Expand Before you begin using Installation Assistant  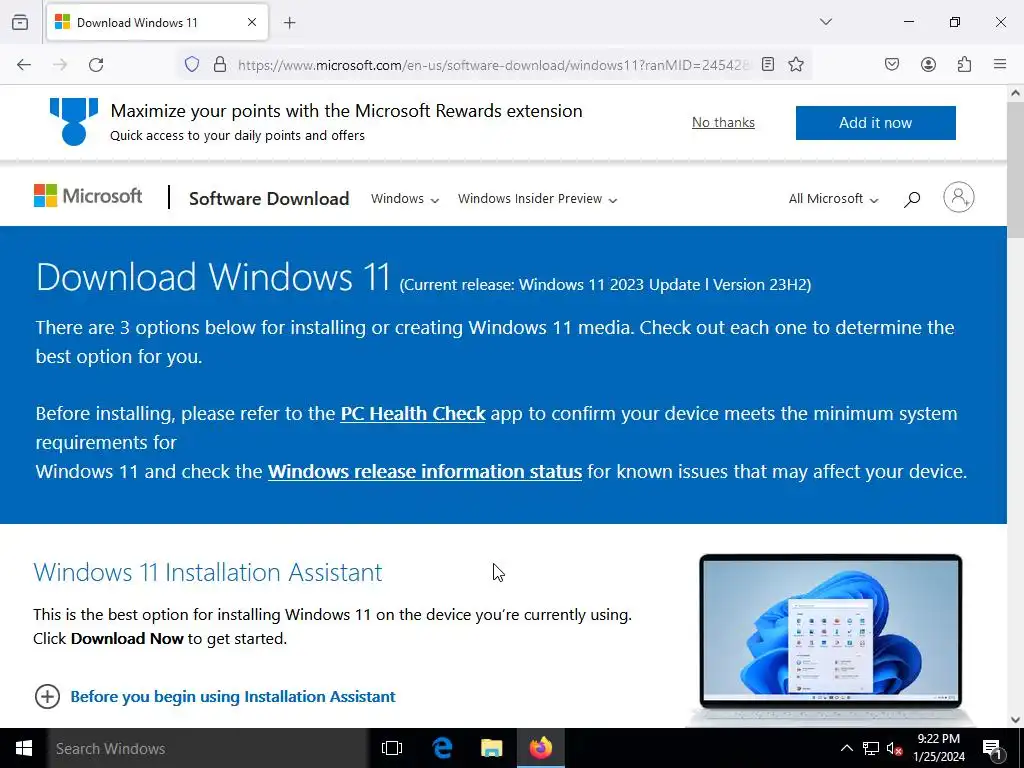pos(215,697)
